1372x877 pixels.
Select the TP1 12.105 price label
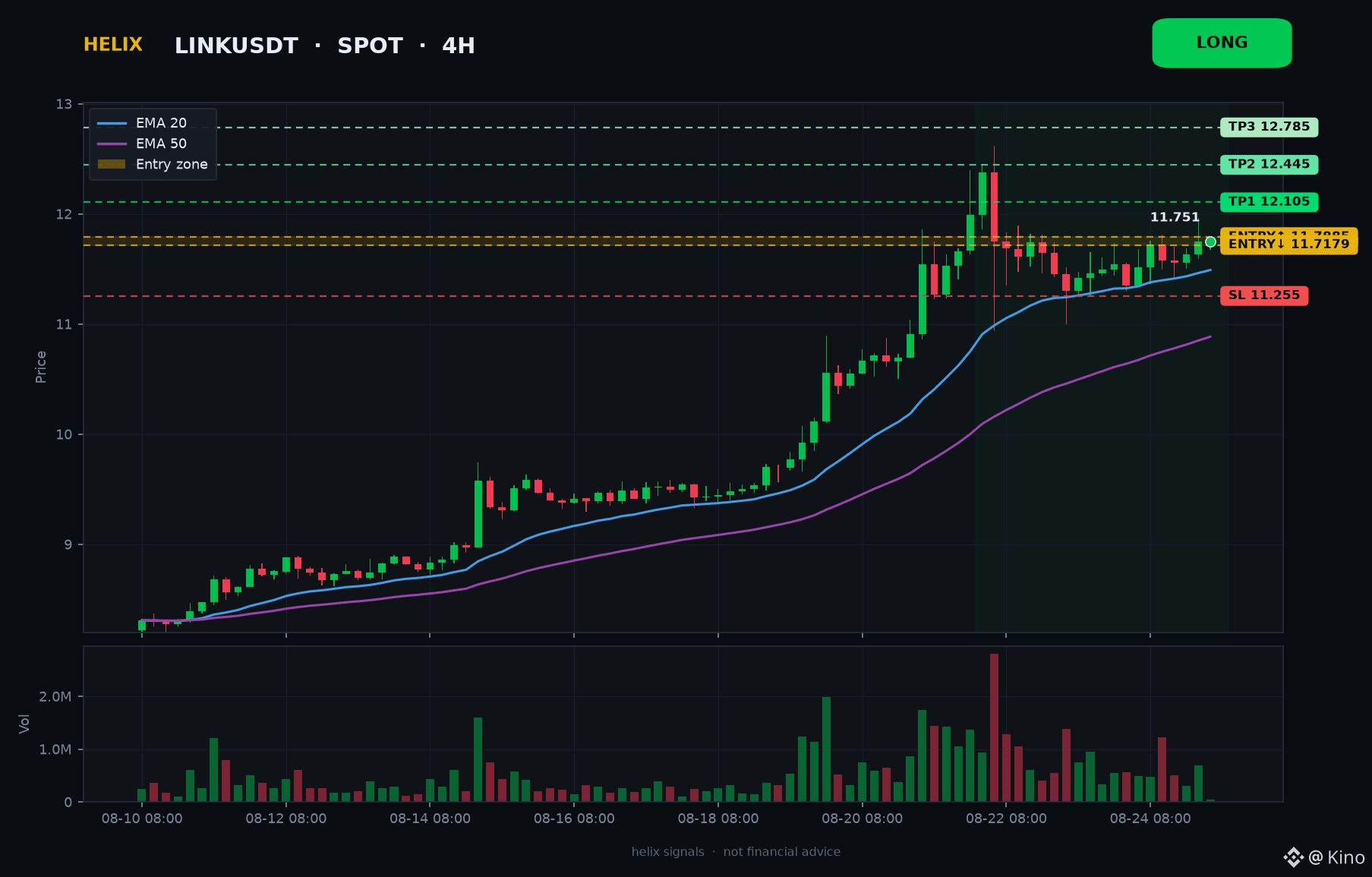[x=1269, y=202]
